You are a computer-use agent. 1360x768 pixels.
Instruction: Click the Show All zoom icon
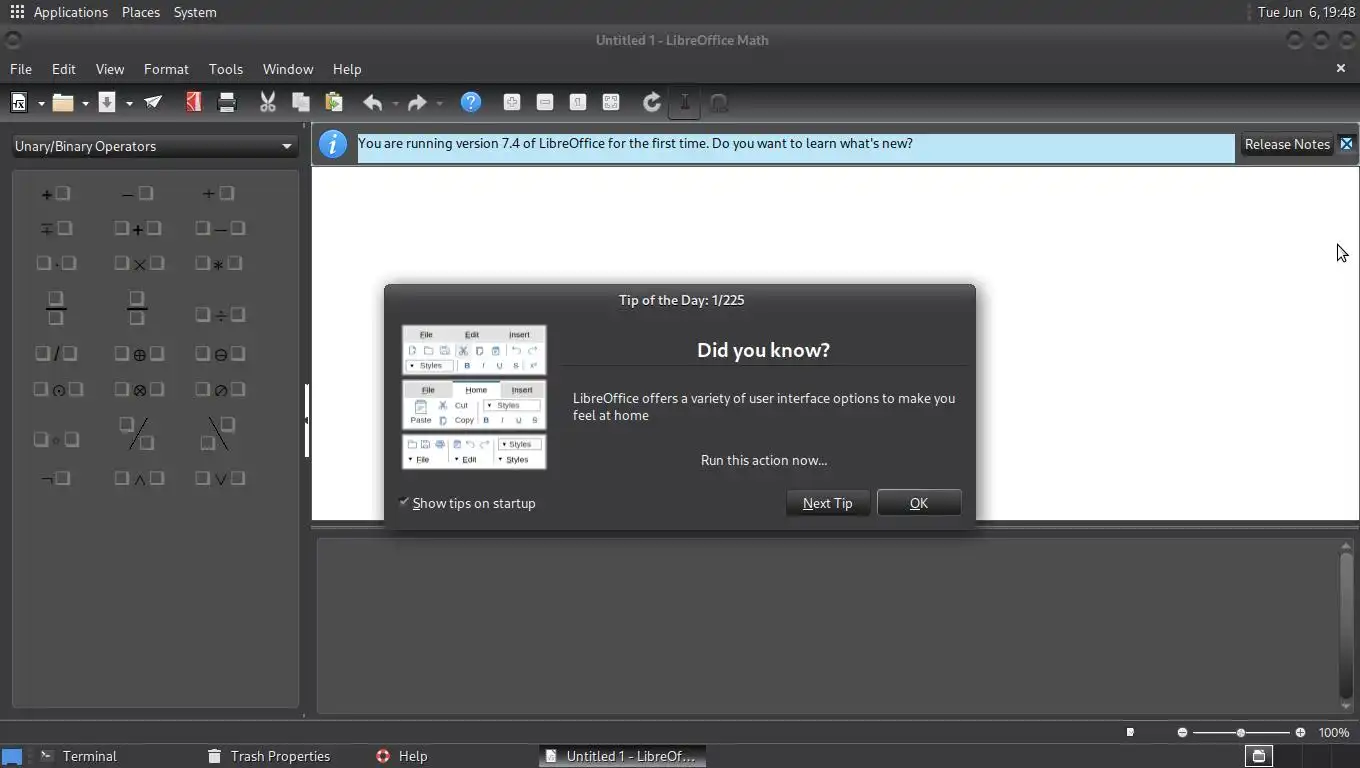tap(611, 102)
